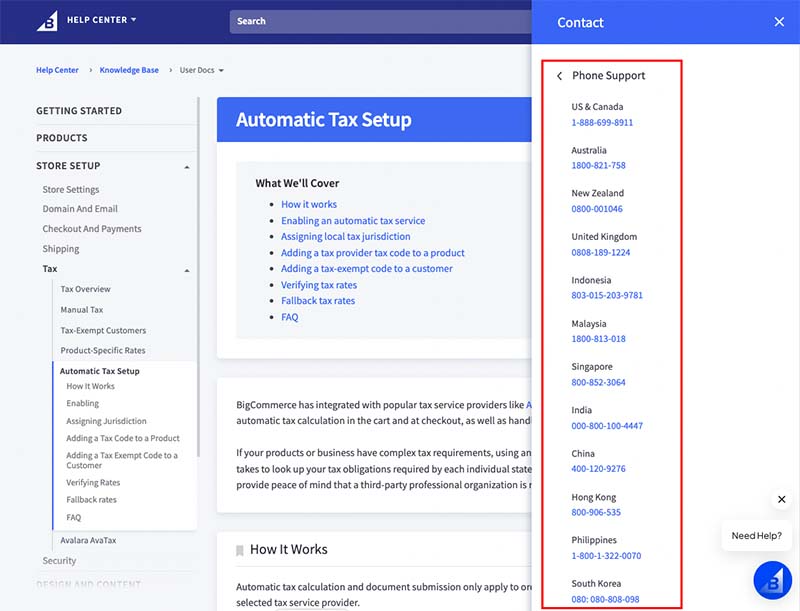
Task: Jump to Verifying Rates sidebar anchor
Action: (93, 482)
